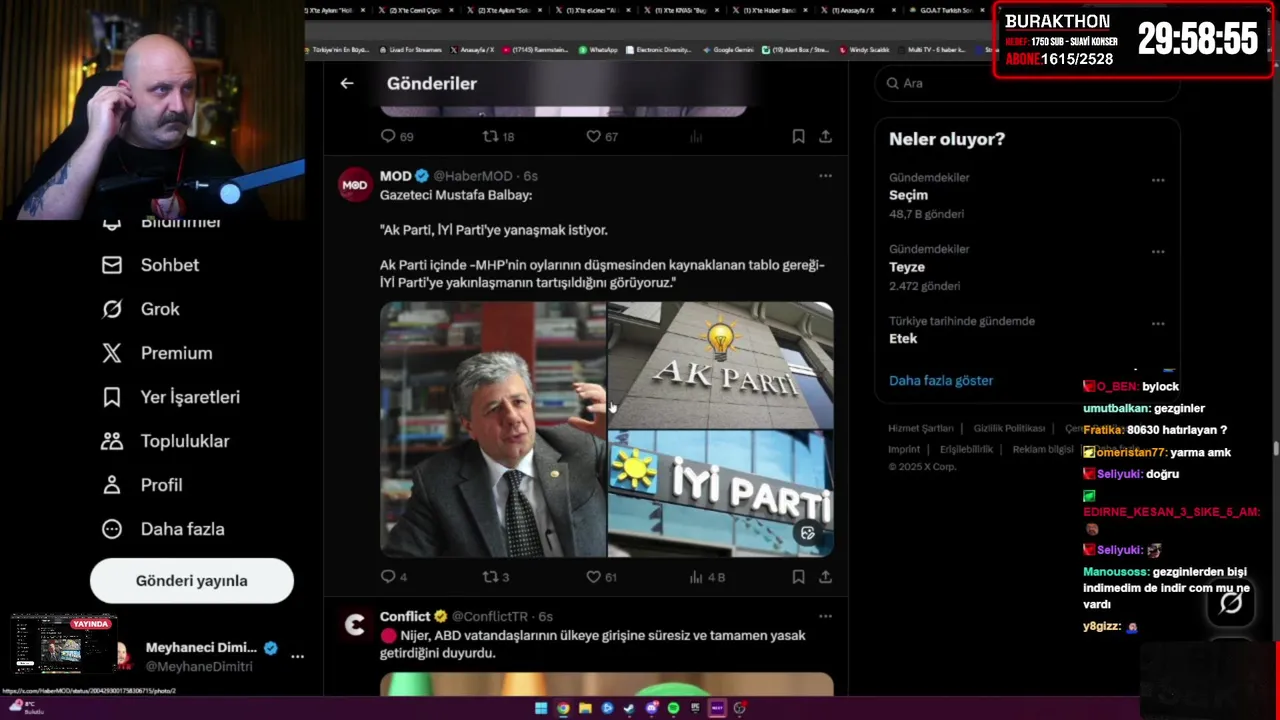Click Daha fazla göster link

click(x=941, y=381)
